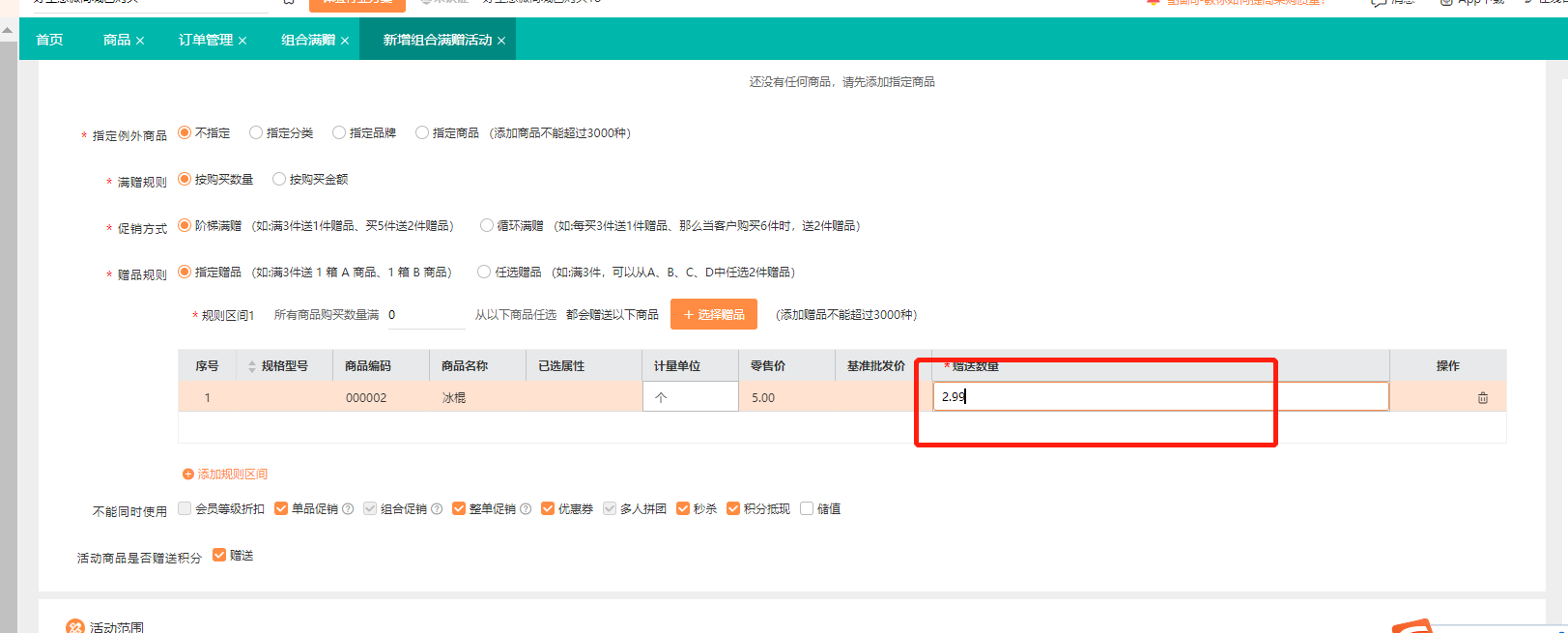
Task: Click the help icon next to 组合促销
Action: [437, 509]
